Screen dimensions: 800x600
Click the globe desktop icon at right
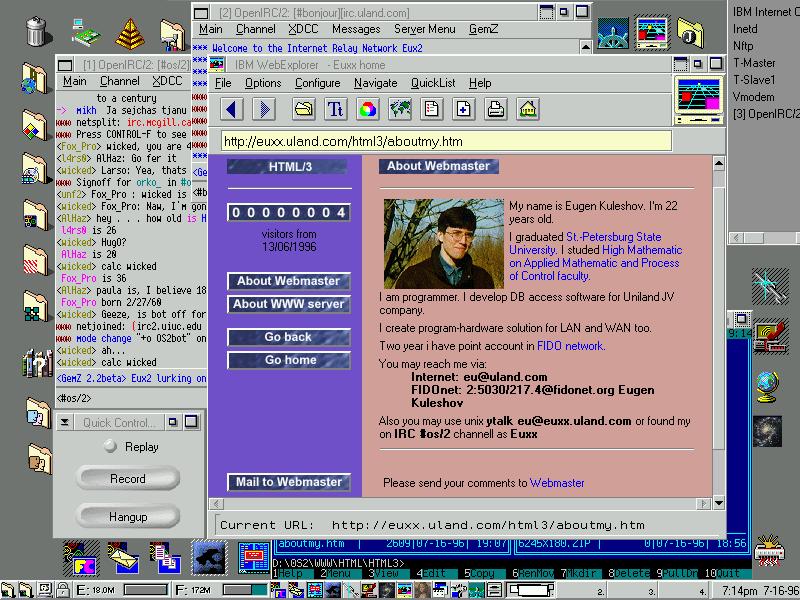pos(767,387)
